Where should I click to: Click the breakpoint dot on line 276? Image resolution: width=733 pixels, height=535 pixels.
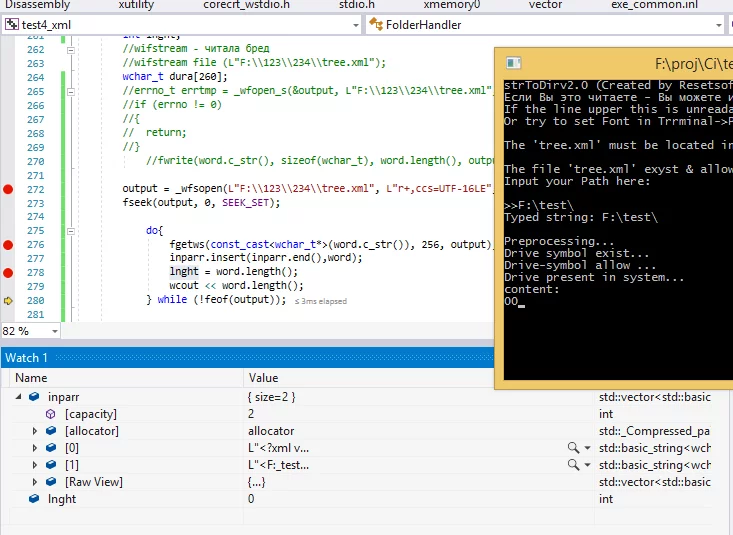(8, 244)
